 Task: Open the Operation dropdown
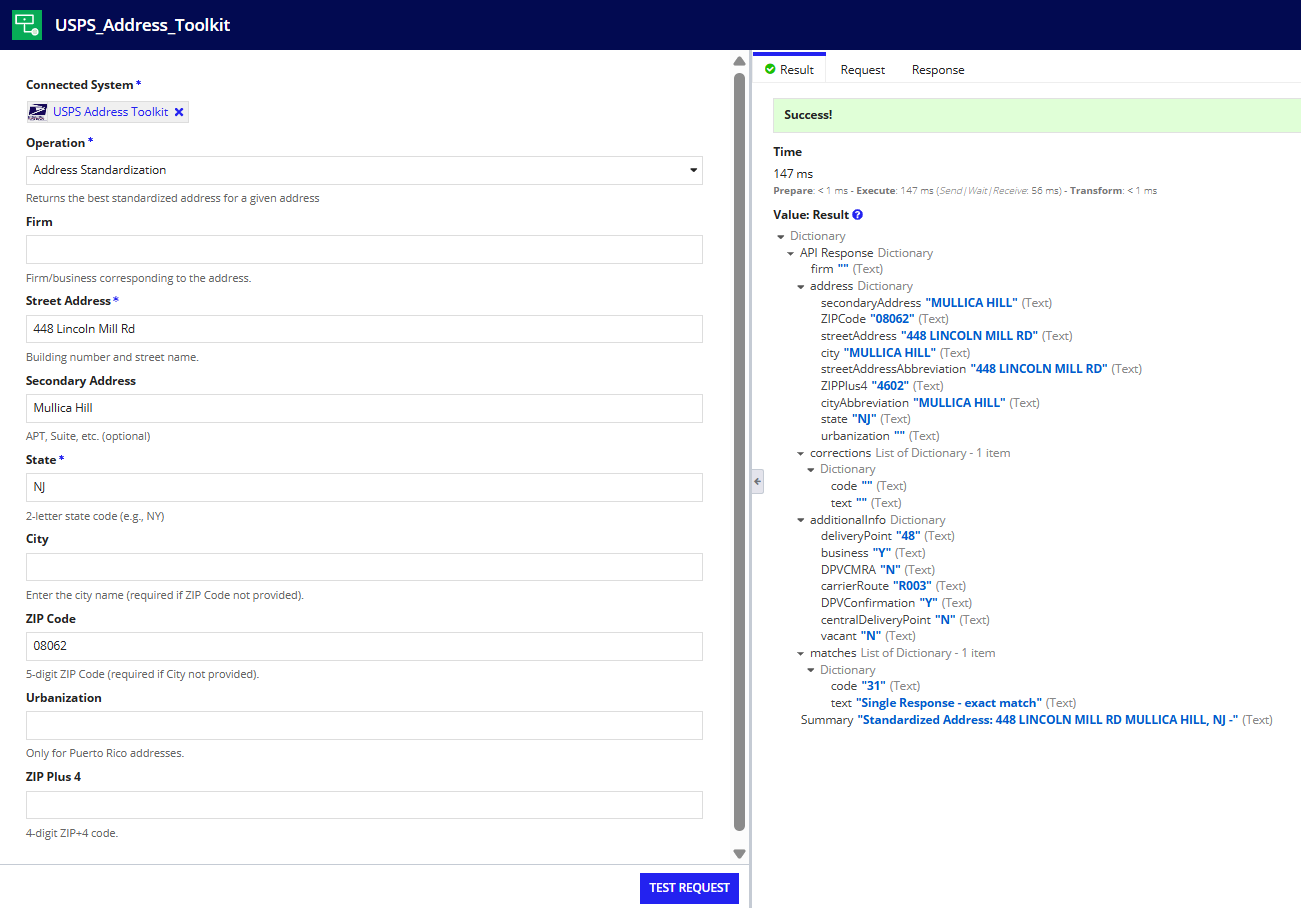point(364,170)
